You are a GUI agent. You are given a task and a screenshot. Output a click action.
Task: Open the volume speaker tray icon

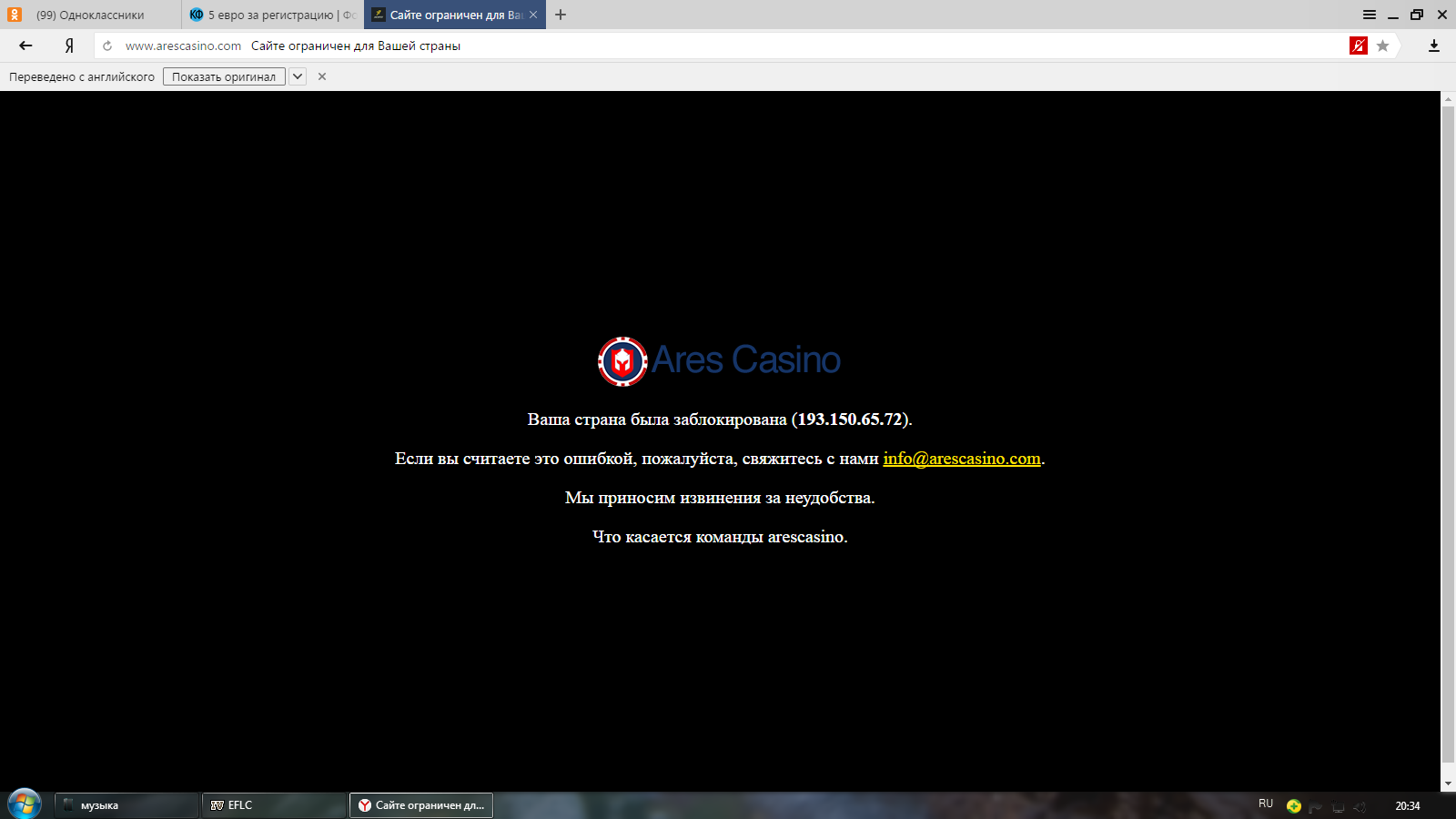click(1360, 806)
